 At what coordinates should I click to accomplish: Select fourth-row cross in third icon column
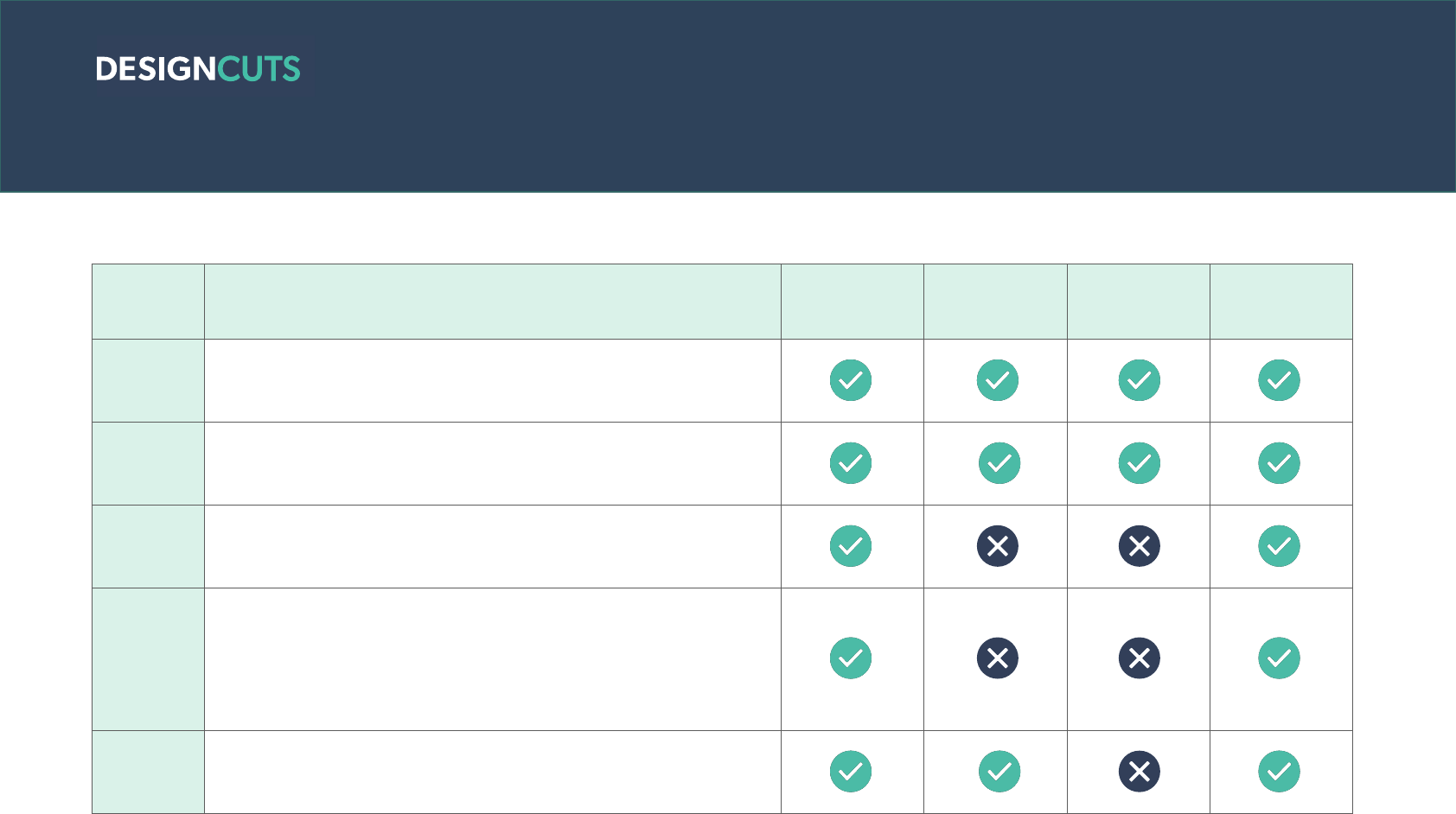point(1140,658)
